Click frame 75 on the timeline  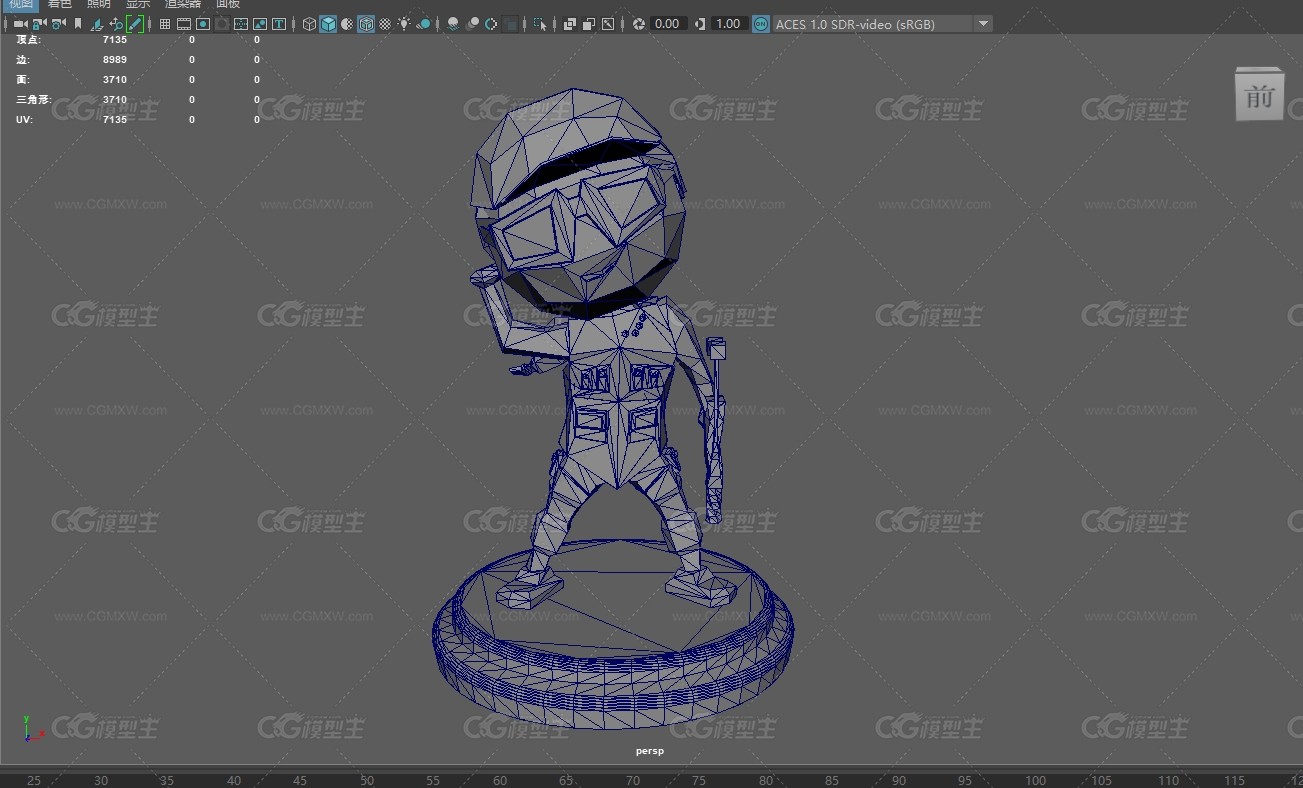pos(699,781)
